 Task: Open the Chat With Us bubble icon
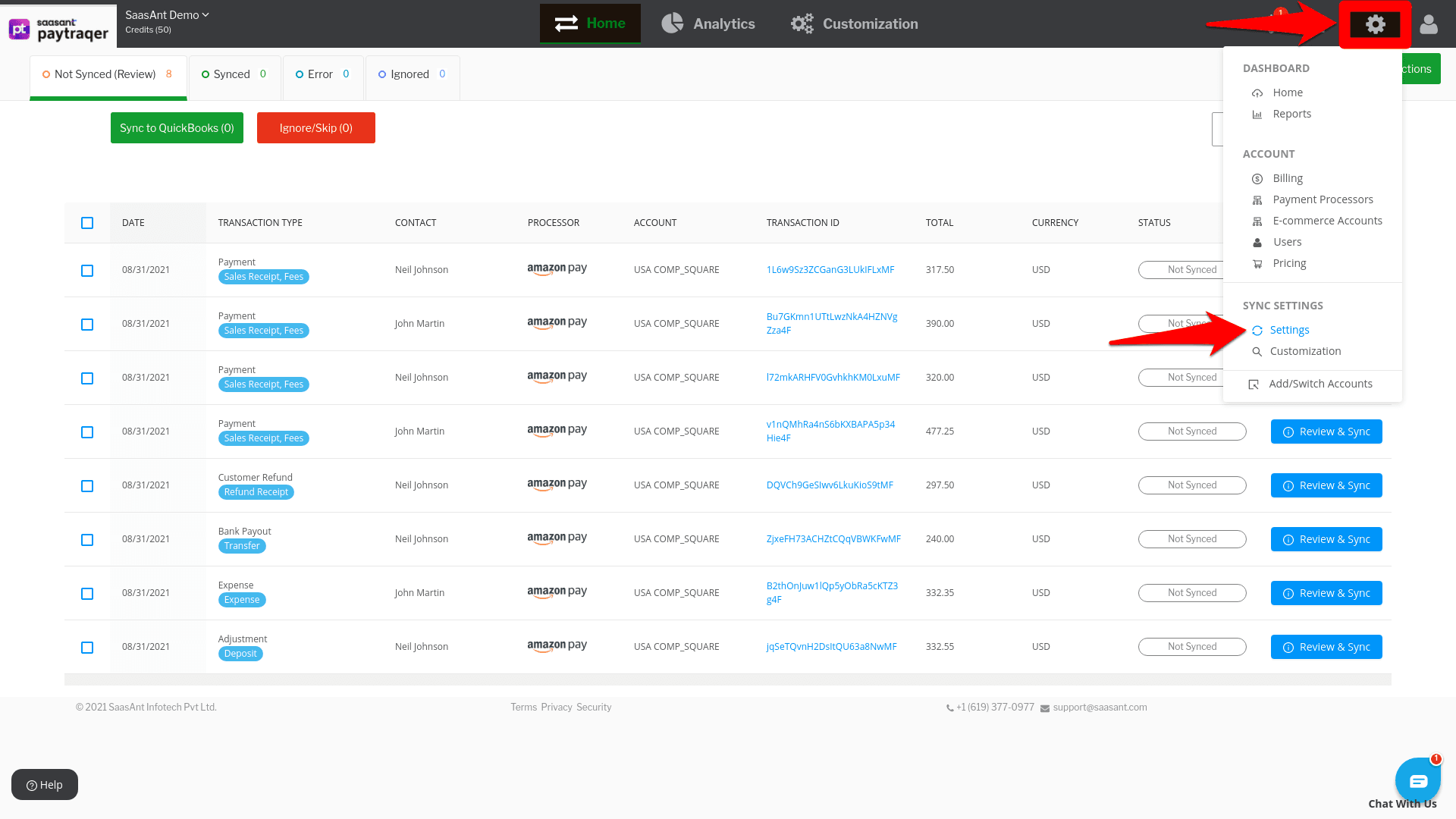click(x=1418, y=781)
